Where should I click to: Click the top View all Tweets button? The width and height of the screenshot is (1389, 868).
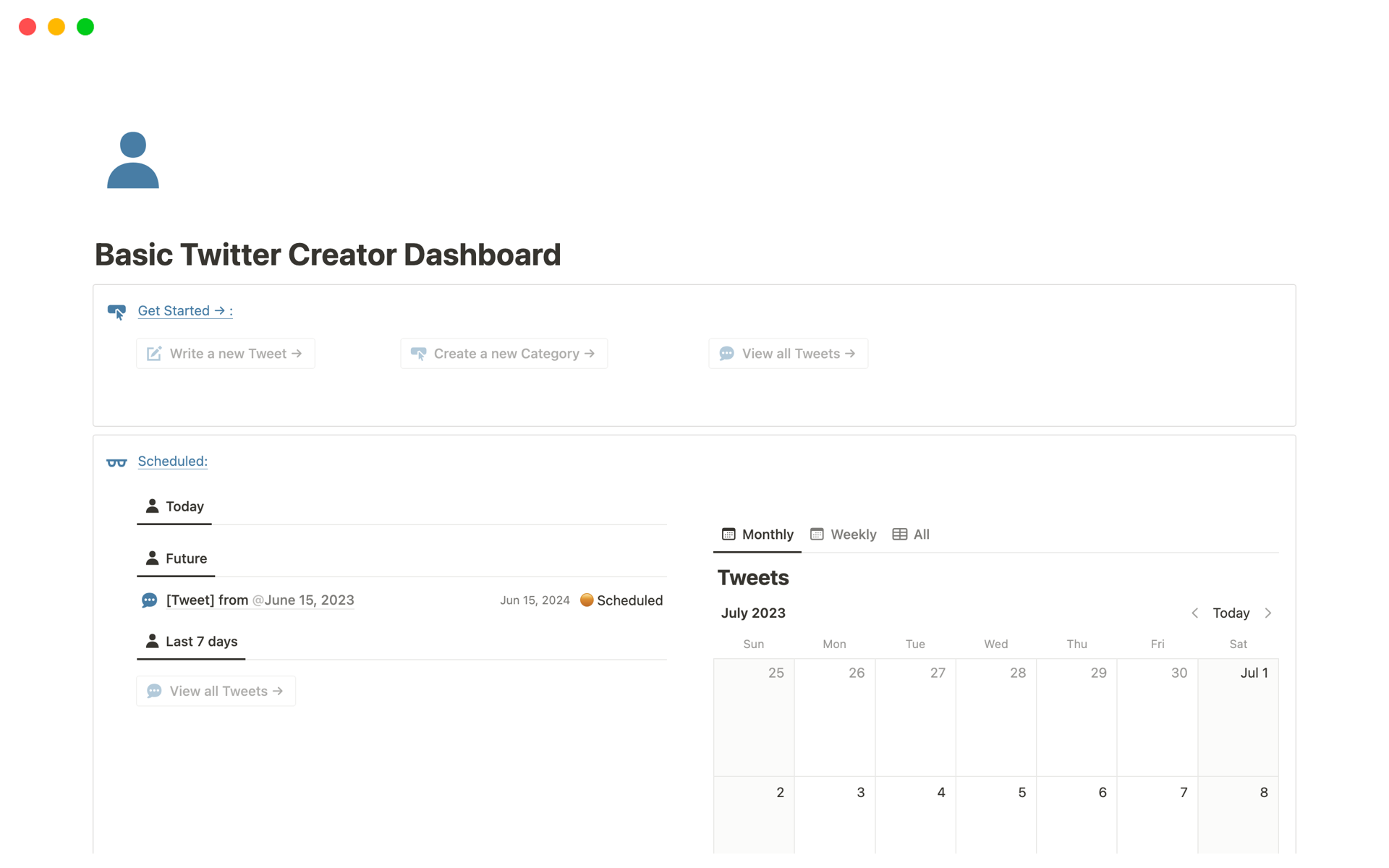[x=788, y=354]
